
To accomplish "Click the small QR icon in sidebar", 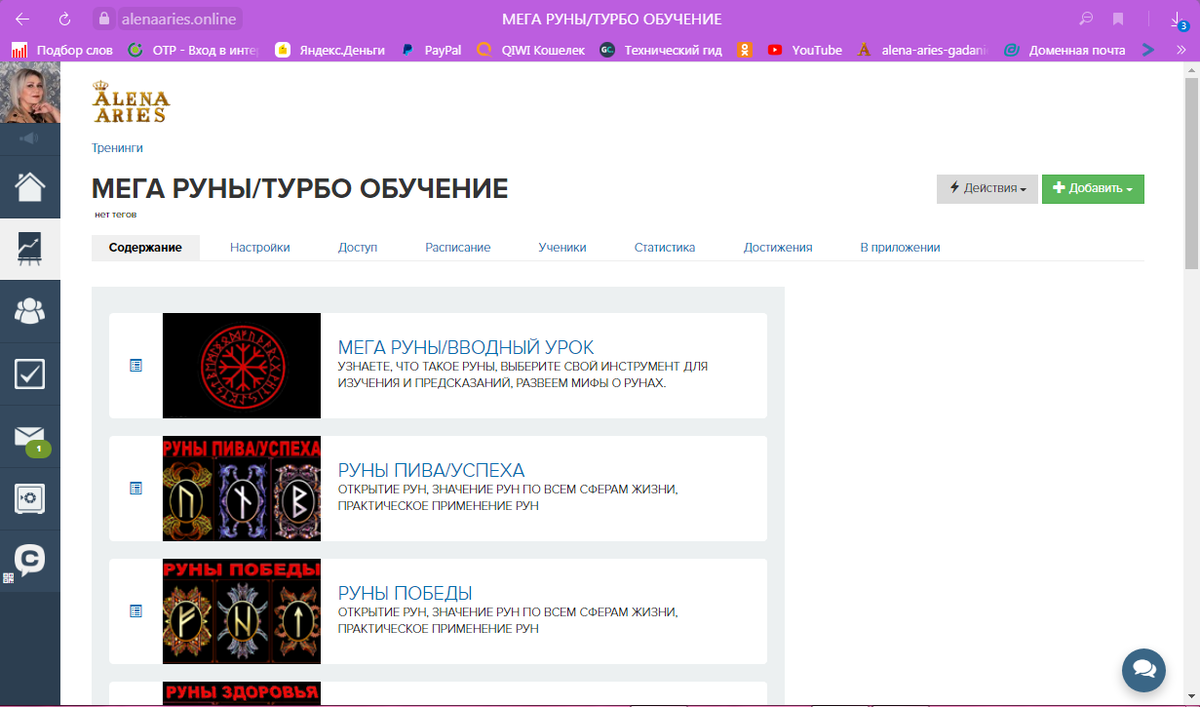I will (x=8, y=578).
